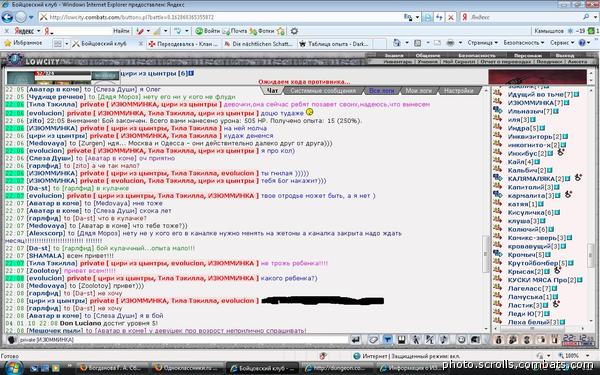Click the browser Back arrow button
This screenshot has width=600, height=375.
tap(7, 17)
